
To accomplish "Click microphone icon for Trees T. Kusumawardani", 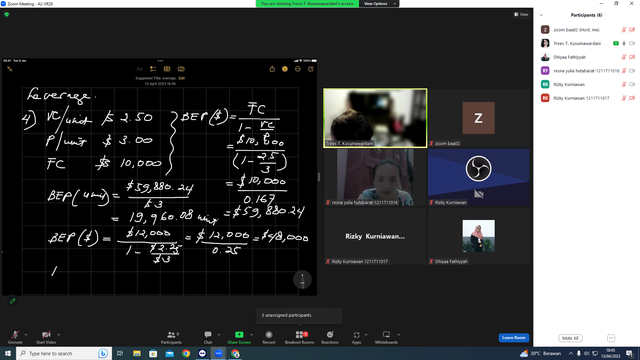I will click(x=624, y=43).
